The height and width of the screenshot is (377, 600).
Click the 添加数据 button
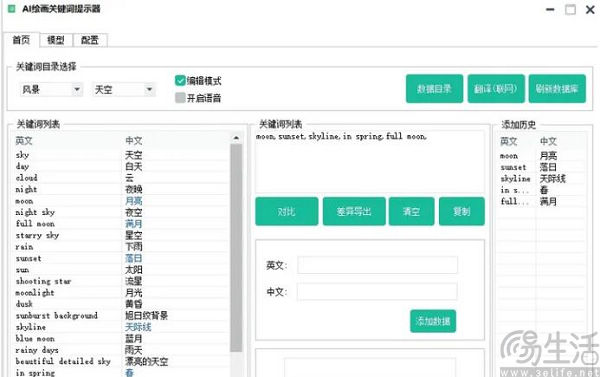pyautogui.click(x=433, y=321)
